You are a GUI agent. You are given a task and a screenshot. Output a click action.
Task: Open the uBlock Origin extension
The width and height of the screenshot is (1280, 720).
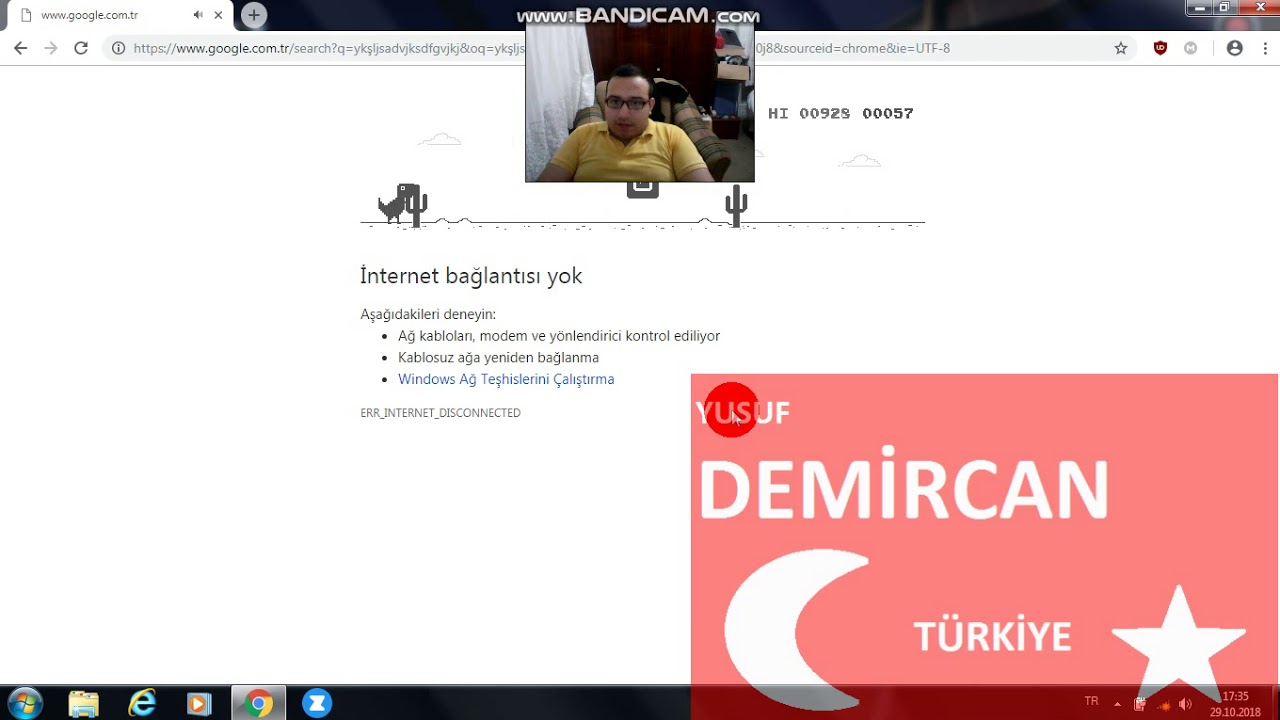coord(1160,48)
